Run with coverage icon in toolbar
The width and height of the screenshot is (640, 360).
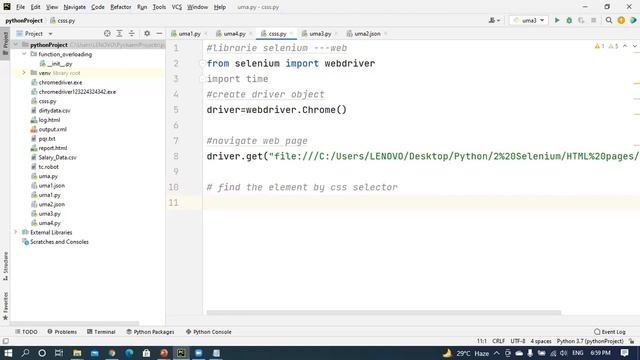coord(581,20)
